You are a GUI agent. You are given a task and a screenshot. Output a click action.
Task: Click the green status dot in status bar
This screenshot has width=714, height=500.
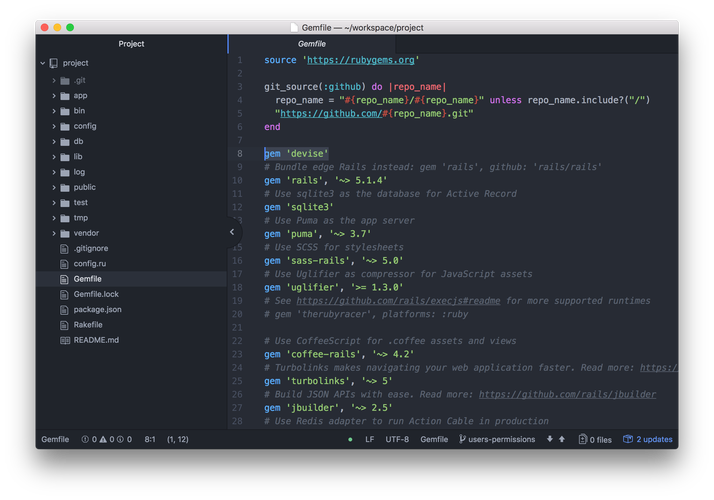(x=350, y=439)
